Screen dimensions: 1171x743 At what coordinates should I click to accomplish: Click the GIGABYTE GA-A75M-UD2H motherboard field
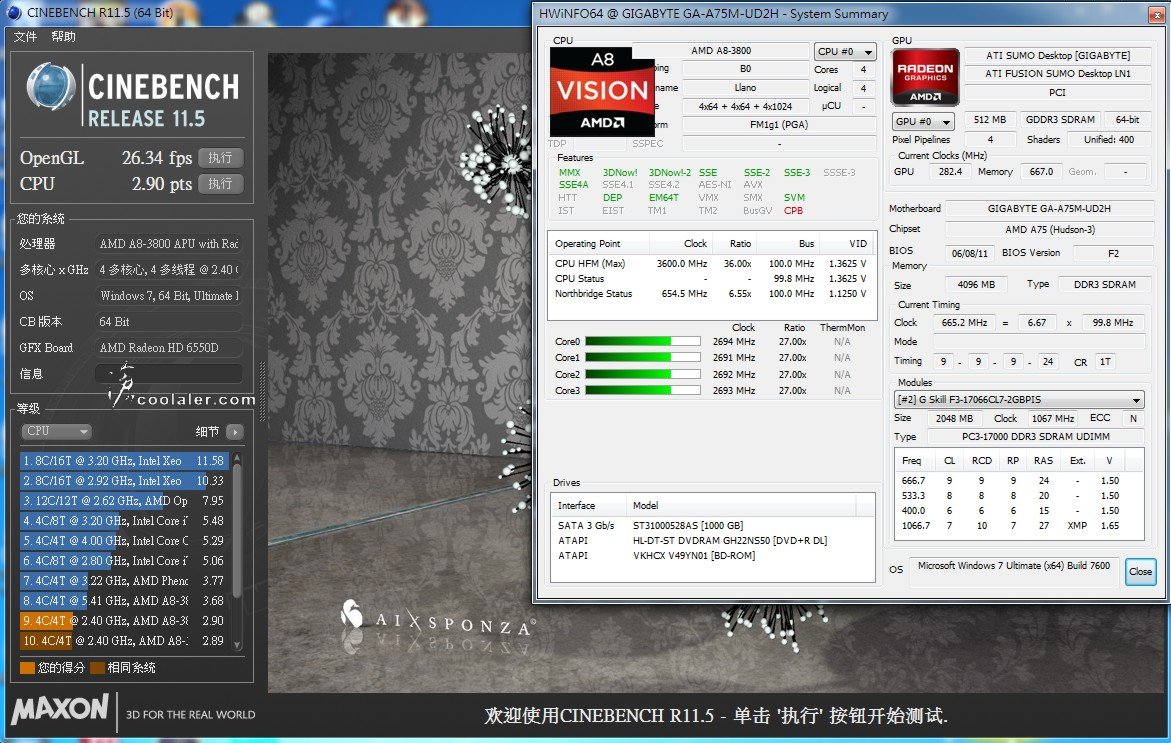[x=1049, y=208]
